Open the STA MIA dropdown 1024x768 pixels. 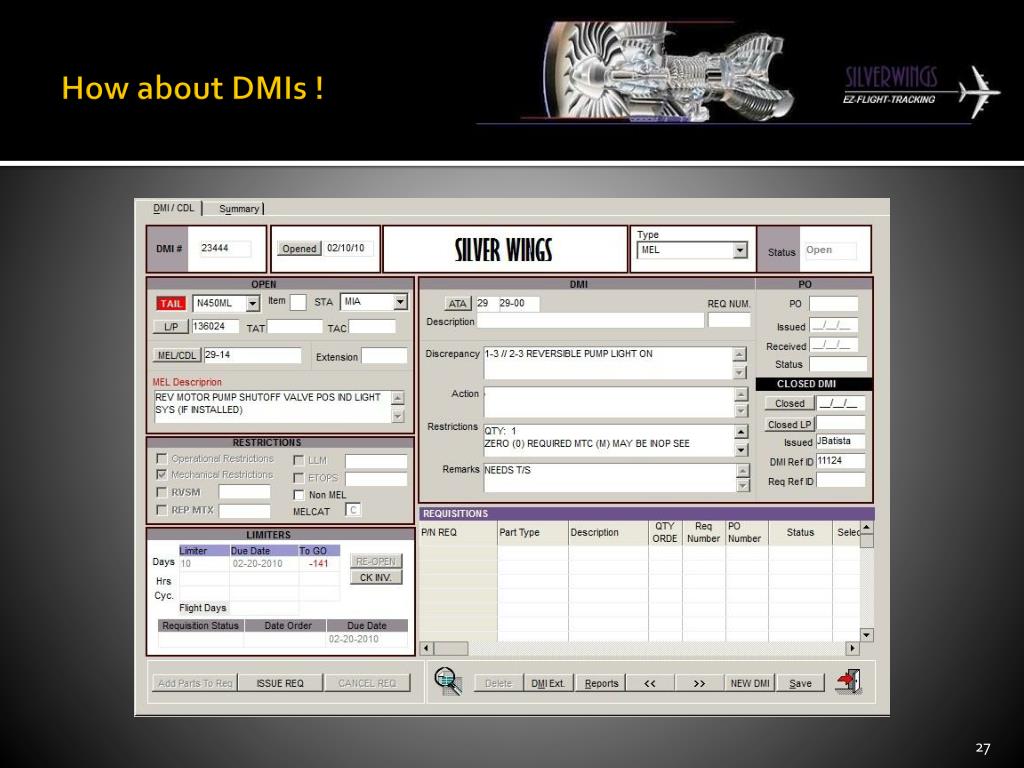(400, 302)
